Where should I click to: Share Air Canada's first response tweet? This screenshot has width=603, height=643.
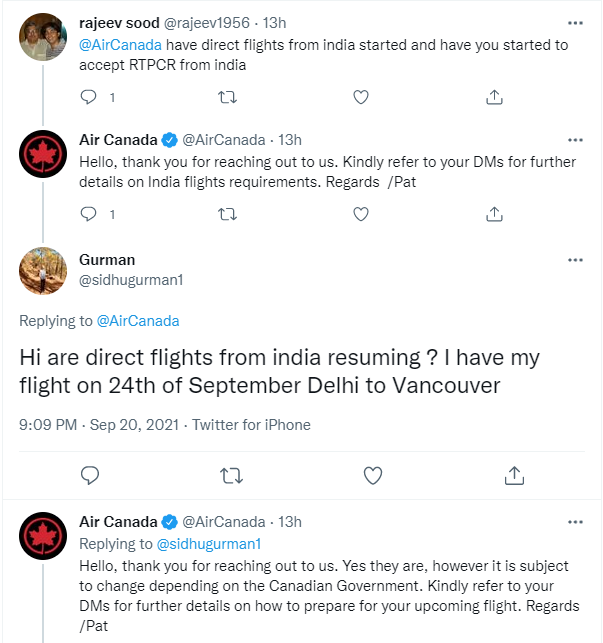pos(494,214)
